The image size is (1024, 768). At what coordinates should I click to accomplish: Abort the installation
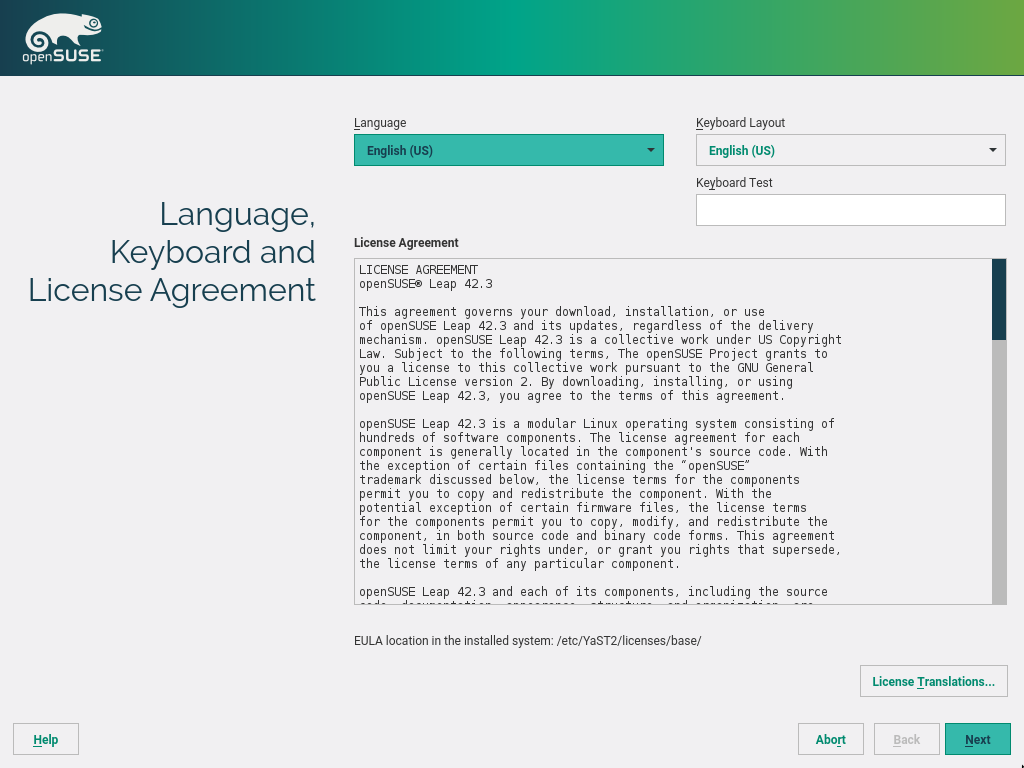tap(830, 739)
